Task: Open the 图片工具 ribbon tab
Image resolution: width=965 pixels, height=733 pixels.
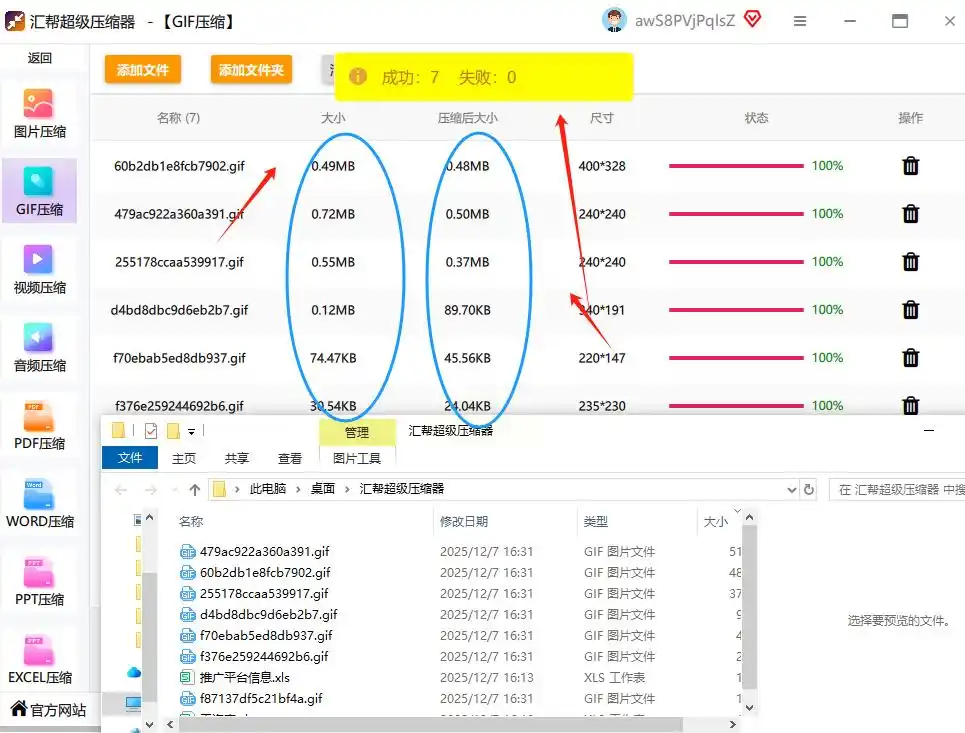Action: click(357, 459)
